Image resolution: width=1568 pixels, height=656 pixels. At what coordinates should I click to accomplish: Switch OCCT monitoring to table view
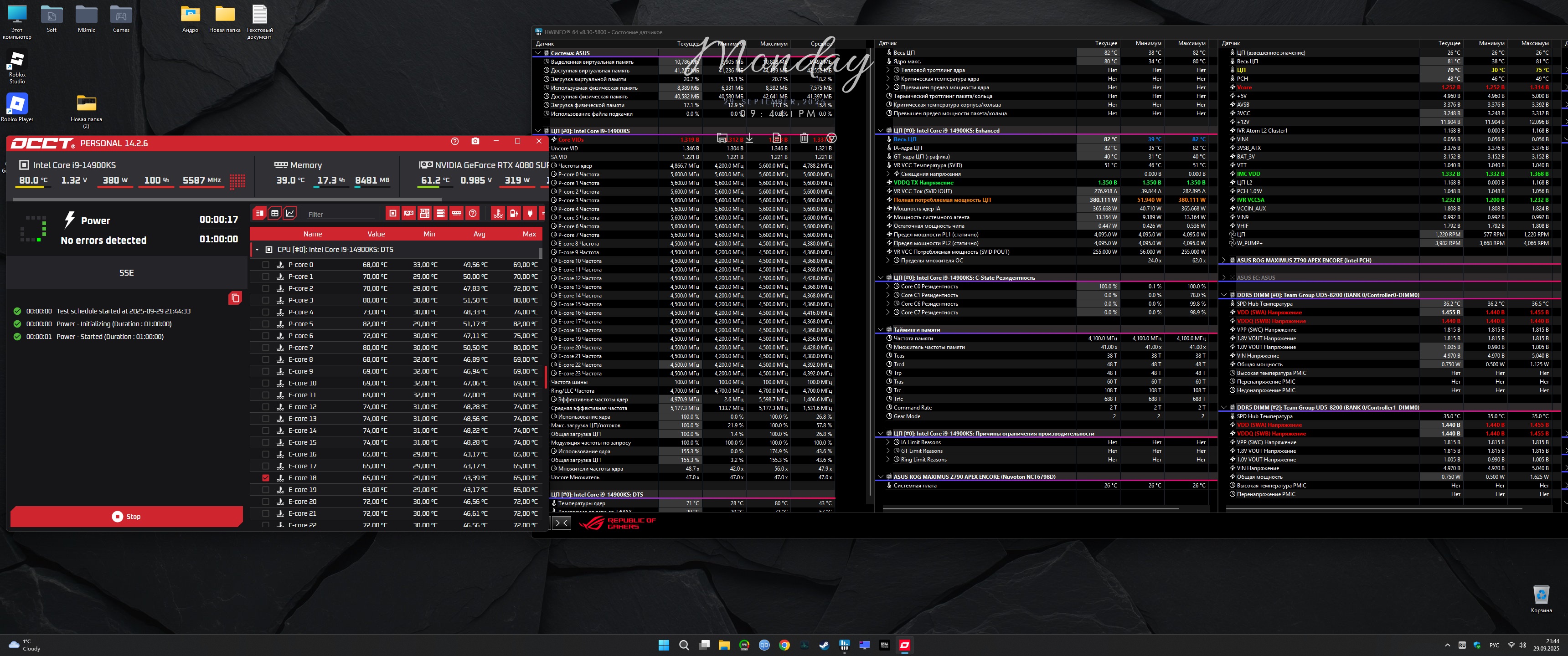click(x=274, y=213)
